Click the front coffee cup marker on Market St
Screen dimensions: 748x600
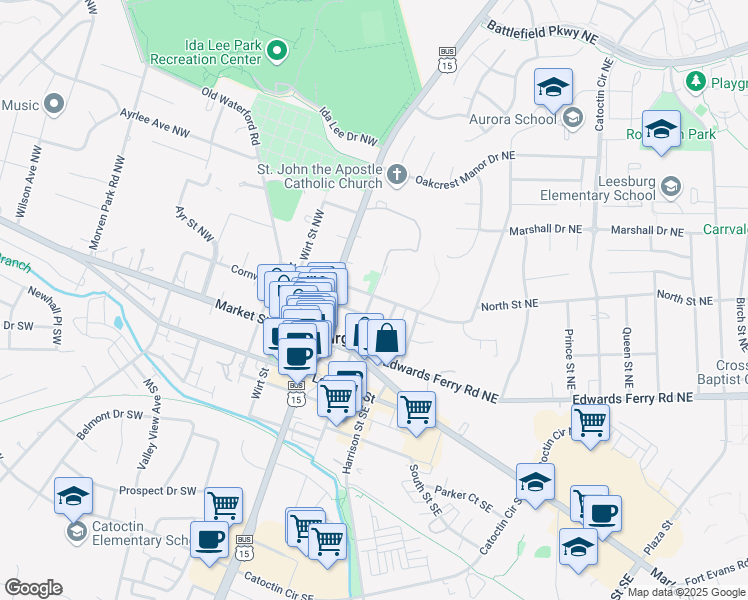(x=297, y=358)
